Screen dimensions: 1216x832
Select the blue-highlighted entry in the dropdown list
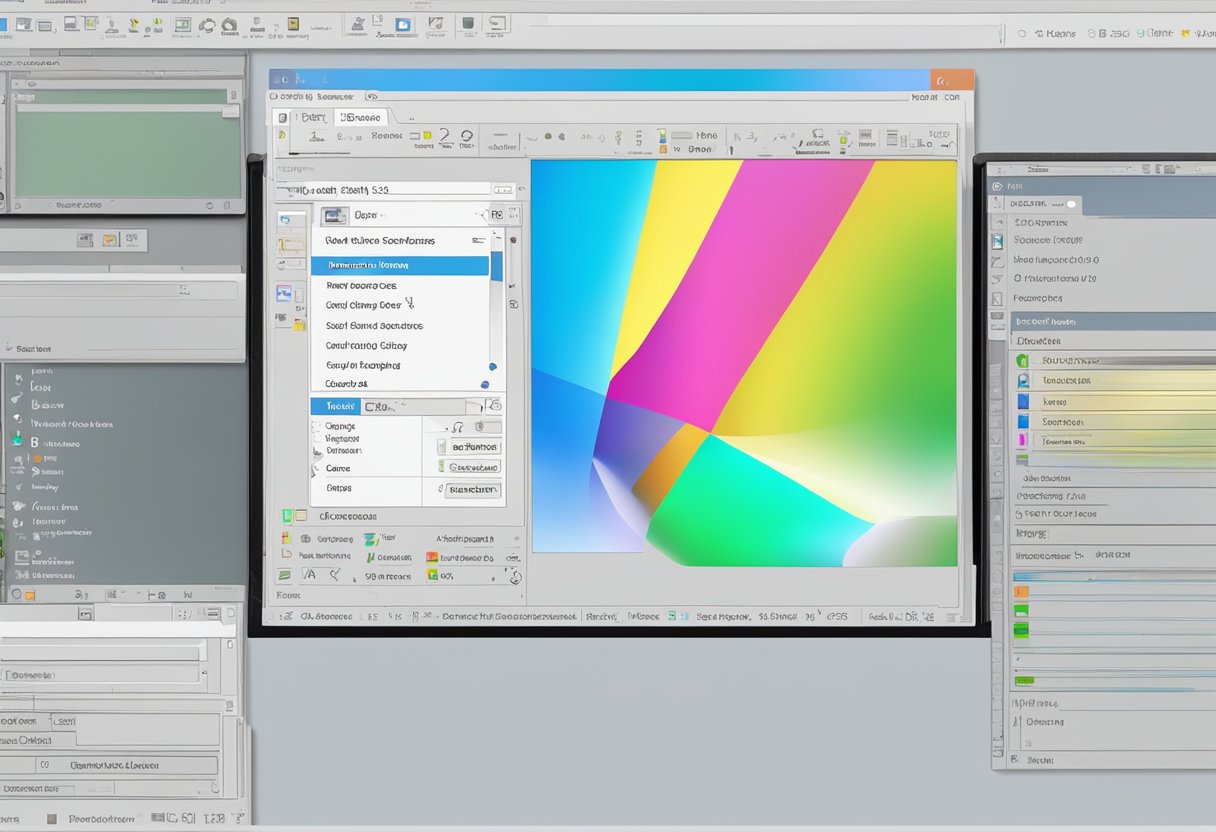click(399, 265)
